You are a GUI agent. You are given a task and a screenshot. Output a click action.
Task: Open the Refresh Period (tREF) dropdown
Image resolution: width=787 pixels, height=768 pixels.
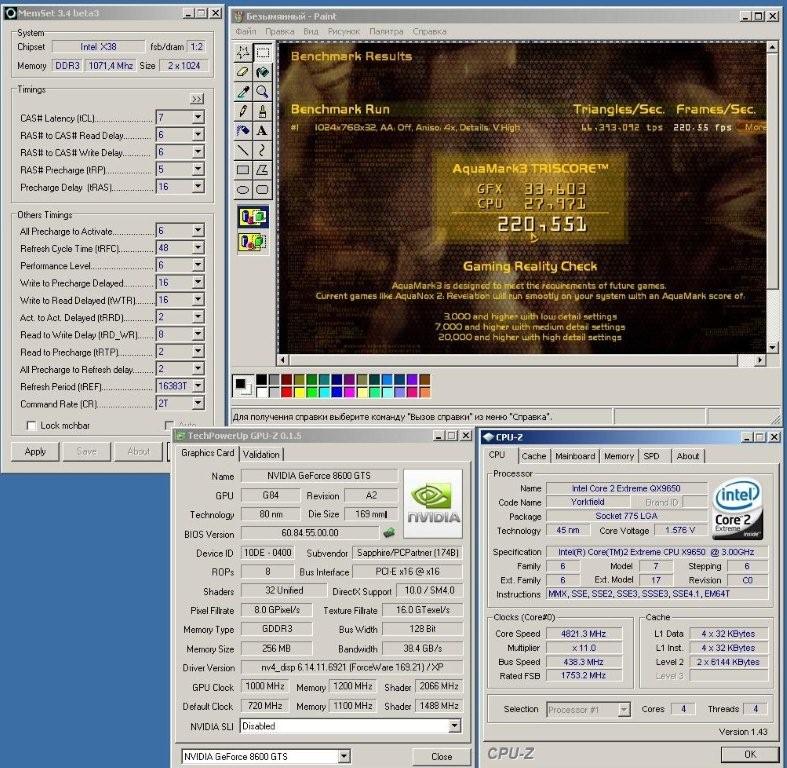(x=198, y=386)
